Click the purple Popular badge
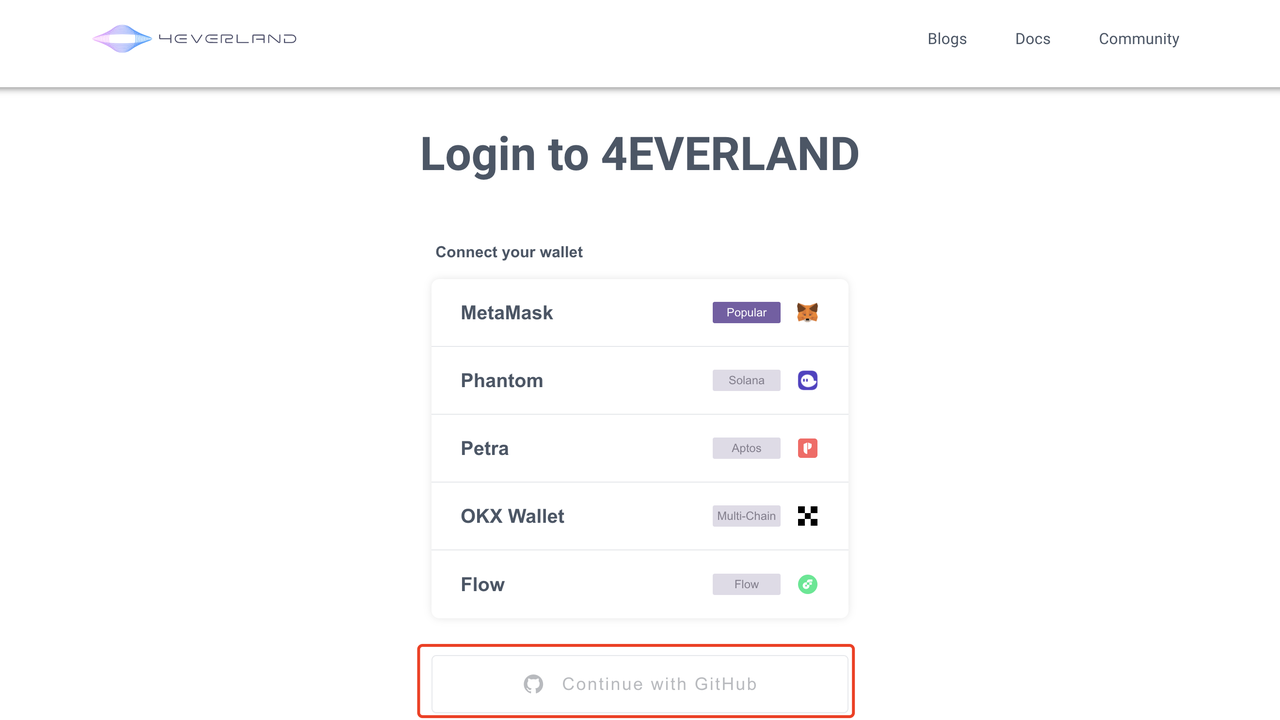The height and width of the screenshot is (720, 1280). [x=746, y=313]
